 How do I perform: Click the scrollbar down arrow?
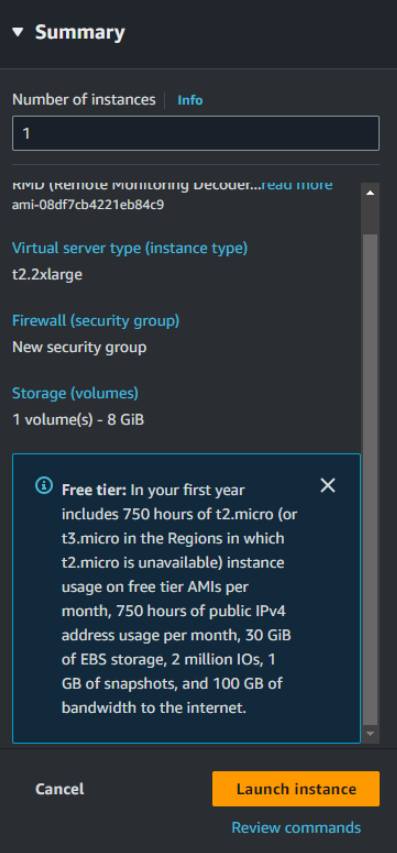(x=370, y=734)
